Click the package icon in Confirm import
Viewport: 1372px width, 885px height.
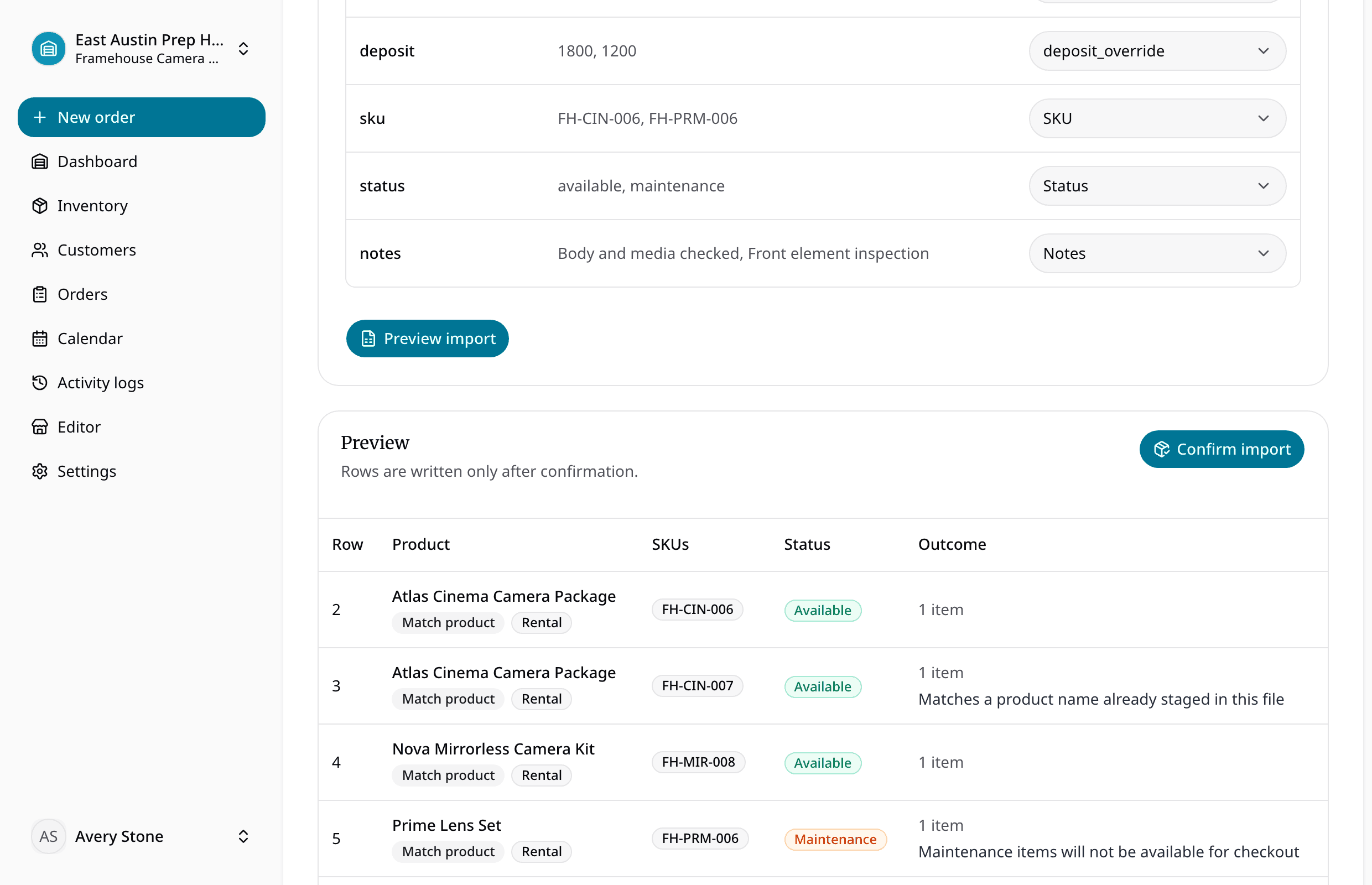tap(1162, 449)
